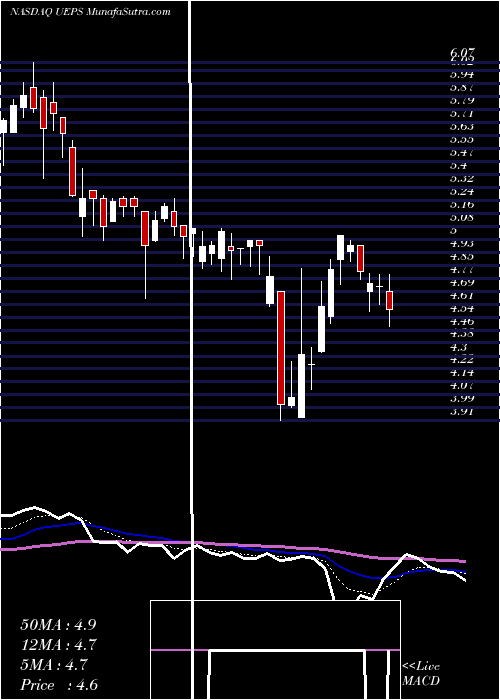The width and height of the screenshot is (500, 700).
Task: Click the last red candlestick on the chart
Action: (390, 300)
